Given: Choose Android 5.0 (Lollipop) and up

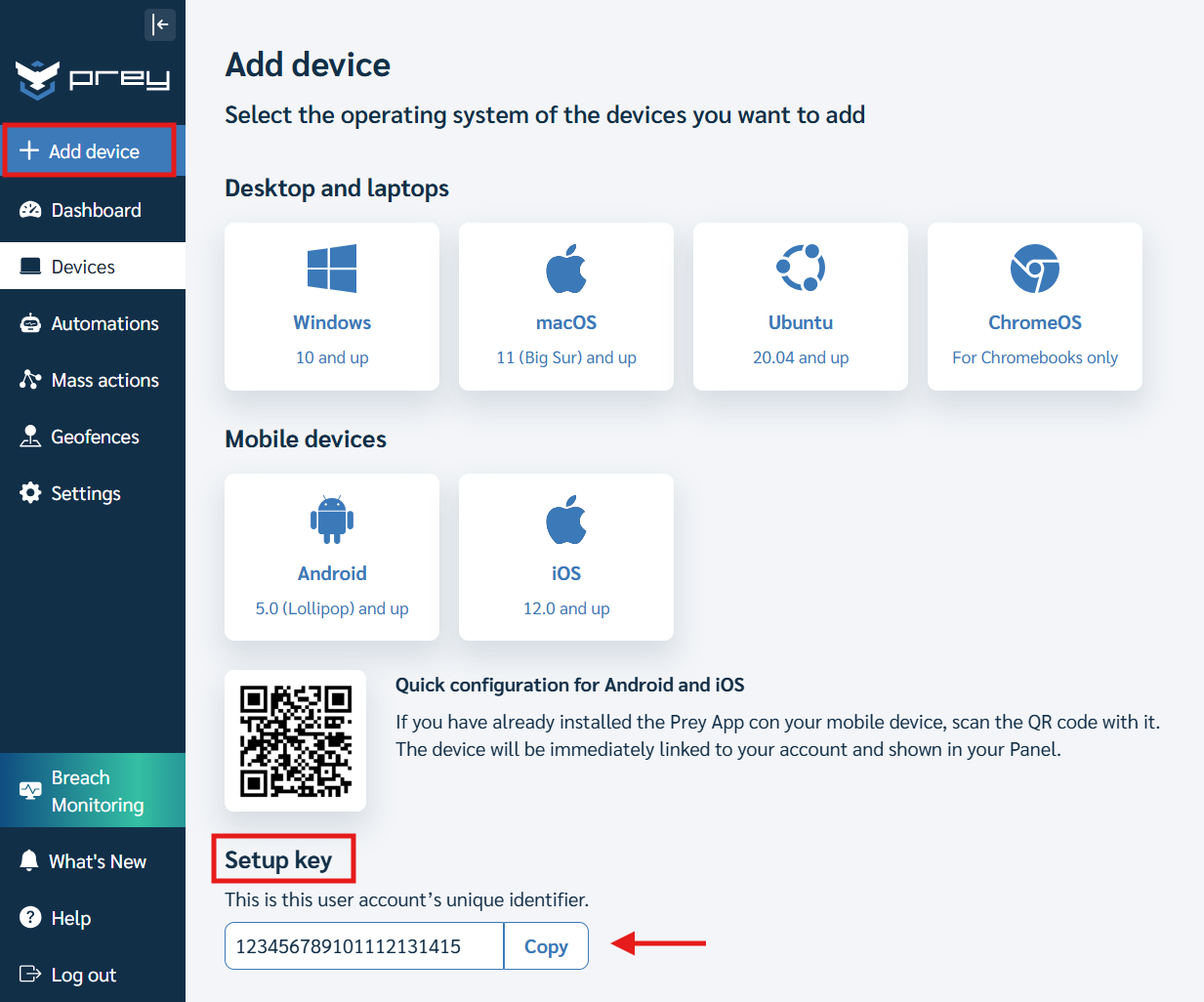Looking at the screenshot, I should point(332,558).
